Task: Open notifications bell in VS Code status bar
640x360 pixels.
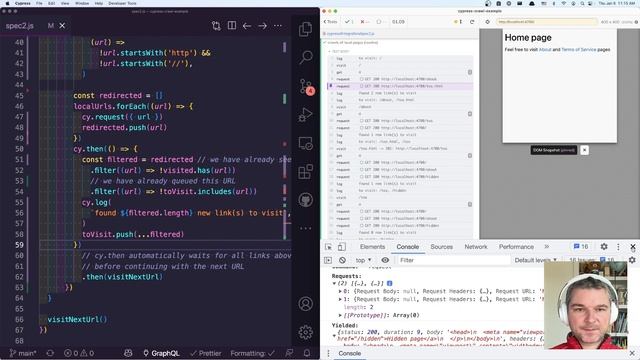Action: [x=307, y=353]
